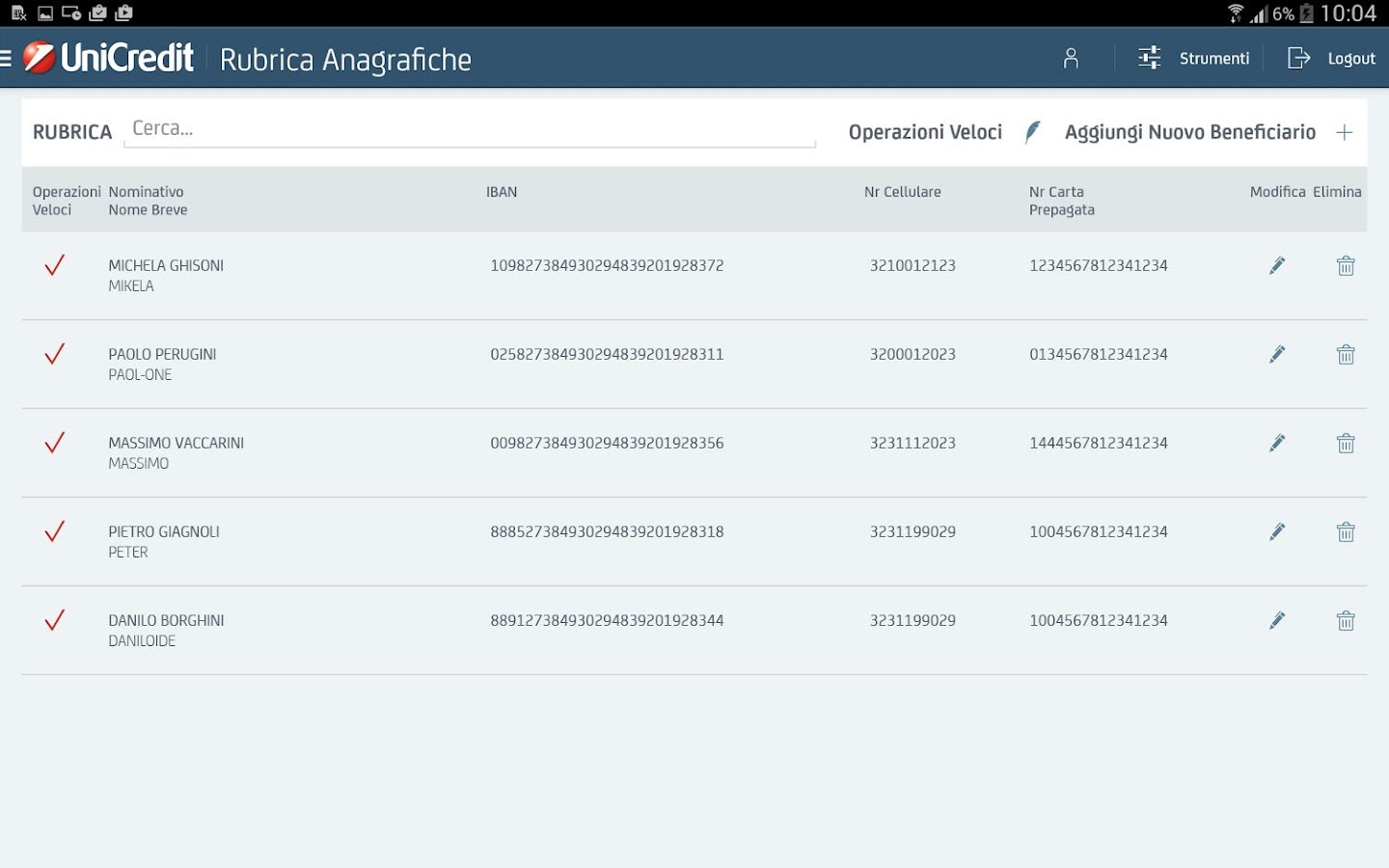Click the plus icon to add beneficiary
Image resolution: width=1389 pixels, height=868 pixels.
pyautogui.click(x=1345, y=132)
